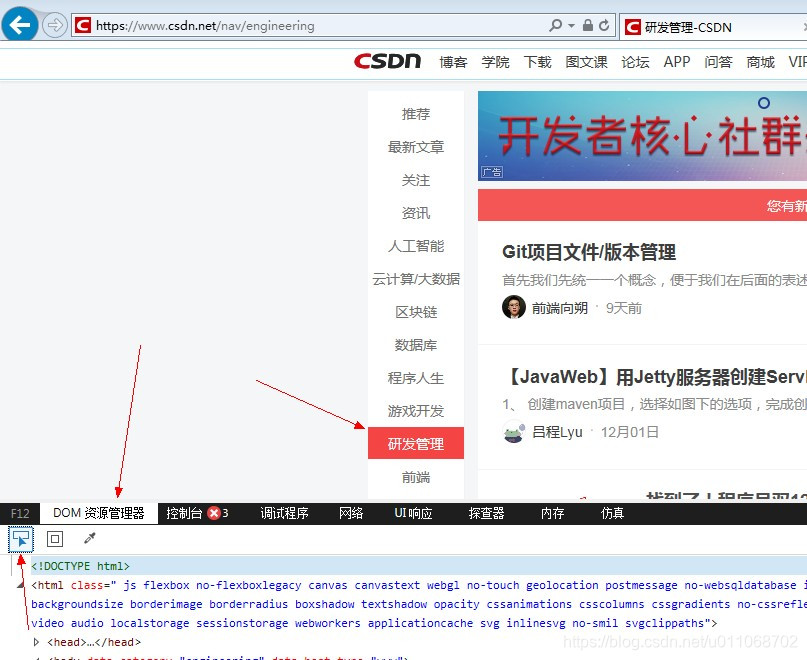Open the 问答 nav link

[718, 62]
